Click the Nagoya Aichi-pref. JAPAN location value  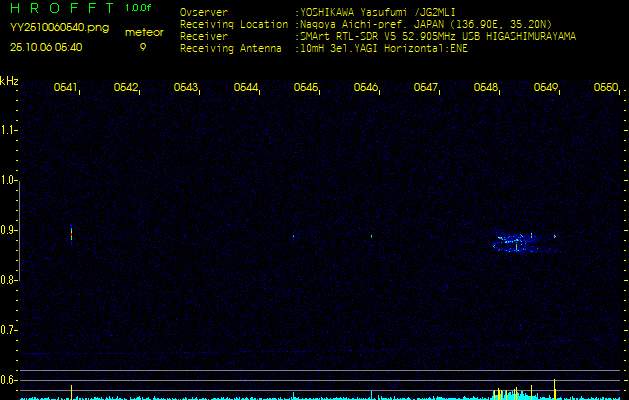426,24
